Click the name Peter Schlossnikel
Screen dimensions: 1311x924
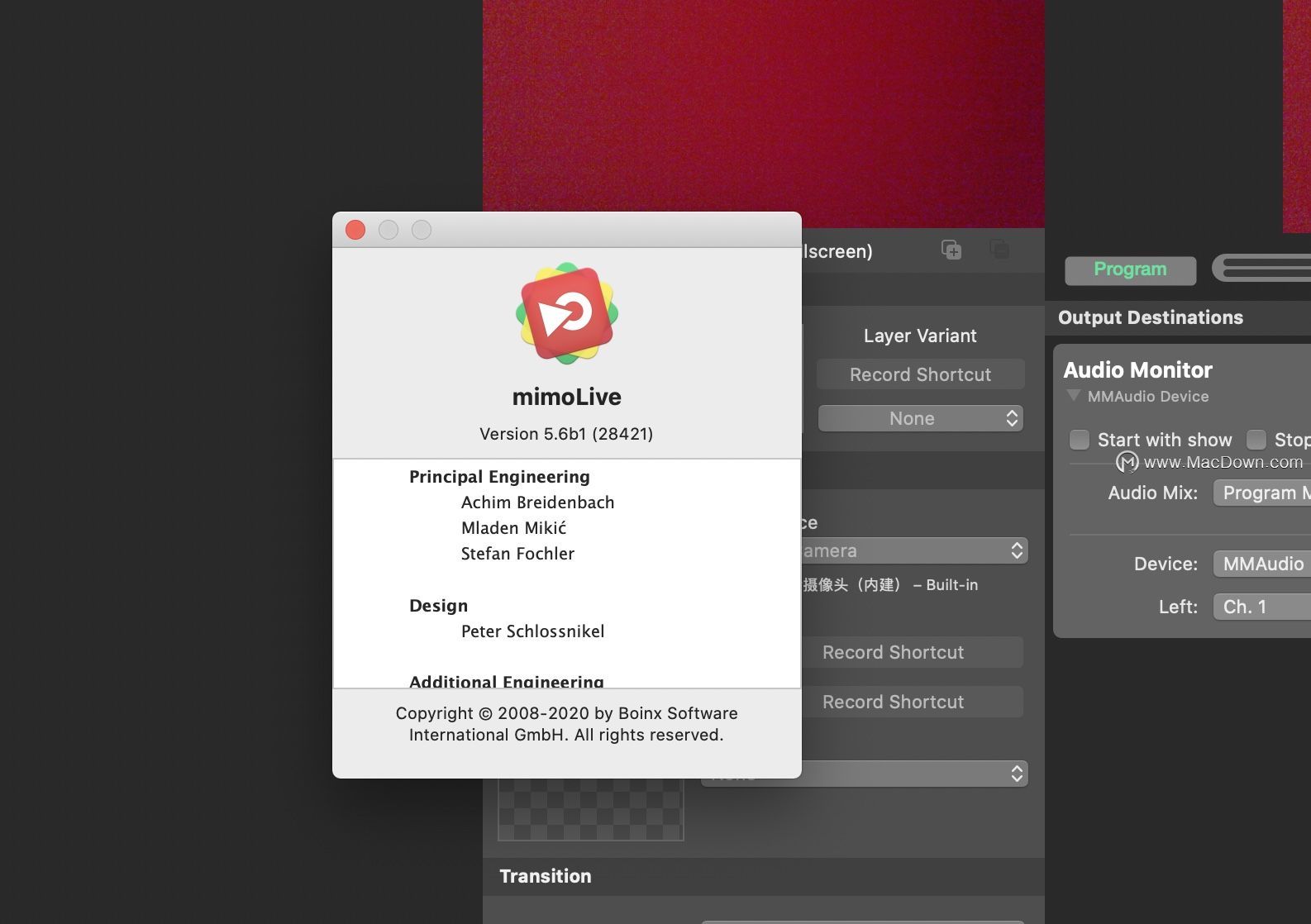[x=532, y=631]
